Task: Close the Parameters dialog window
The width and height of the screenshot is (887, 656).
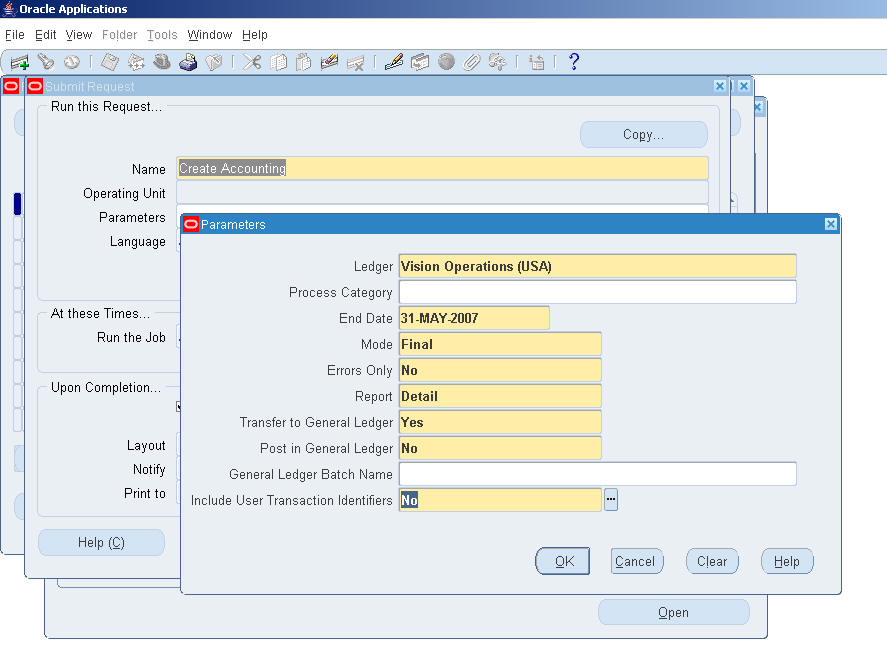Action: pos(830,224)
